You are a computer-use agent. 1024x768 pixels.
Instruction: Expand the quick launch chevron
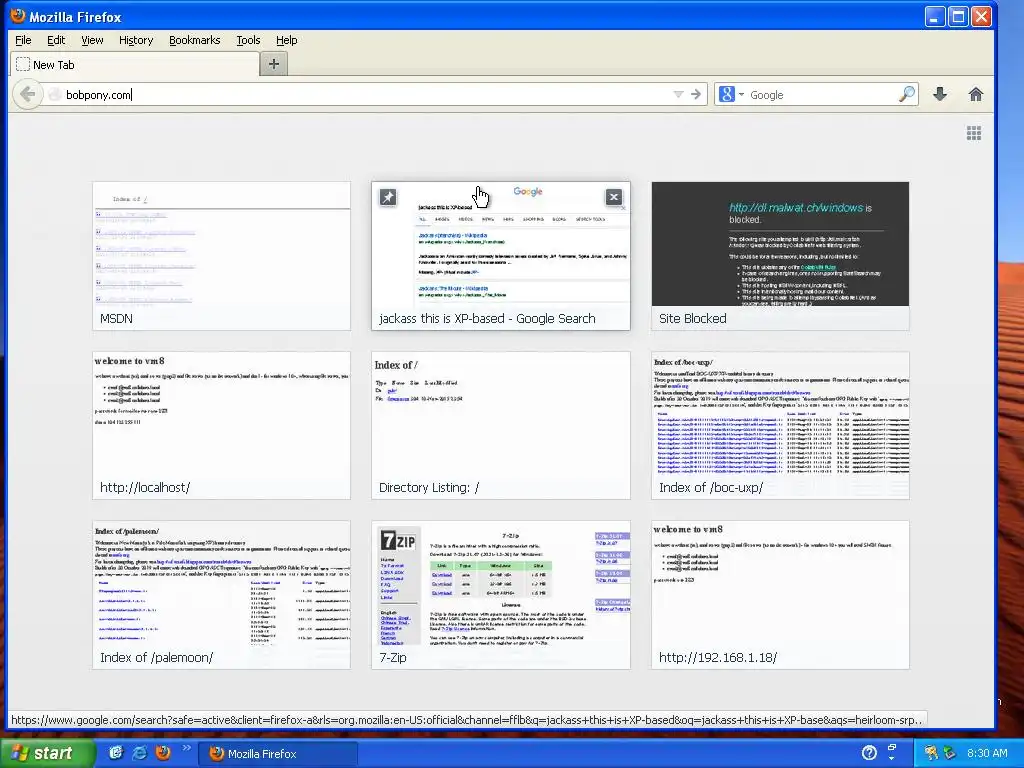click(186, 748)
